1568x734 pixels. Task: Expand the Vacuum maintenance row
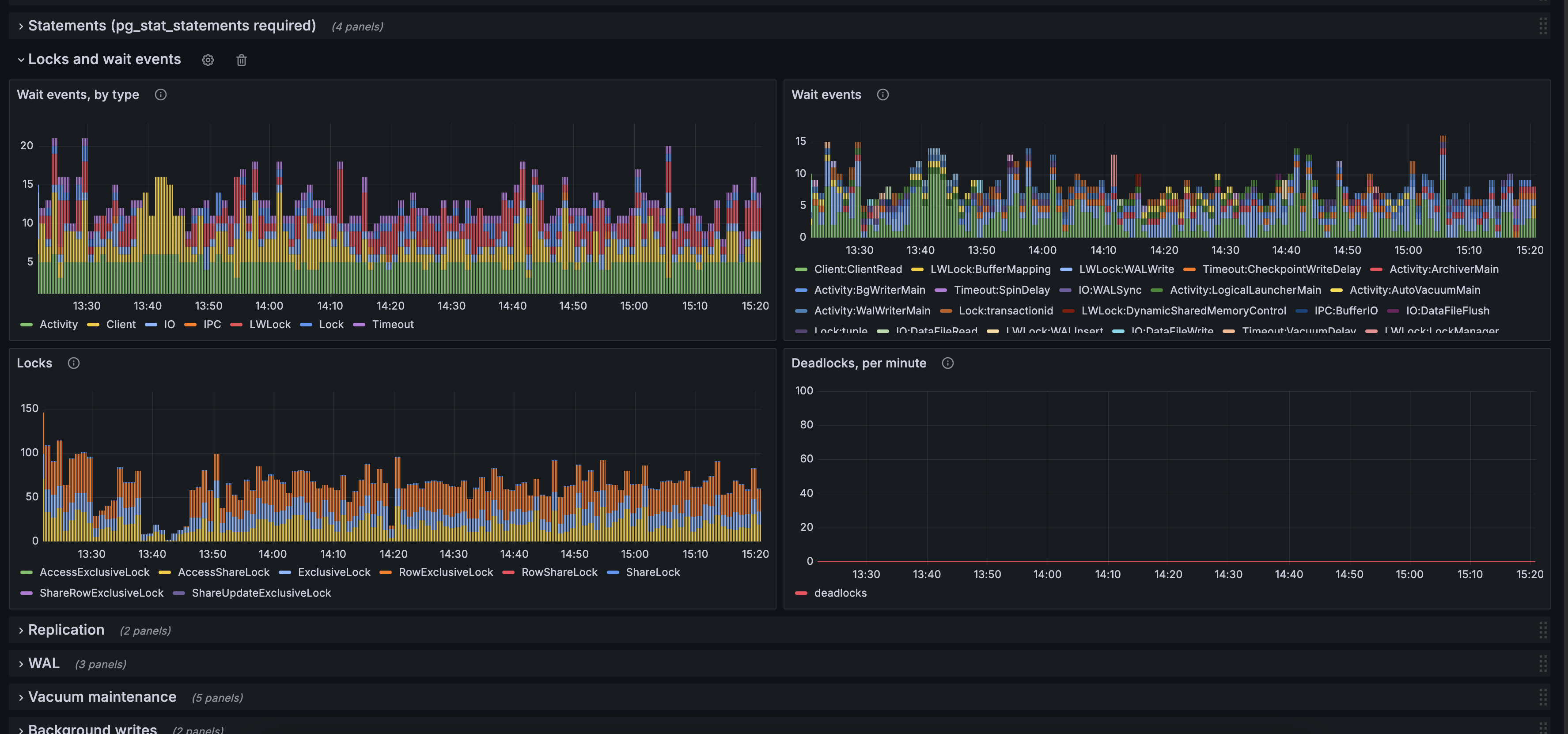[102, 697]
